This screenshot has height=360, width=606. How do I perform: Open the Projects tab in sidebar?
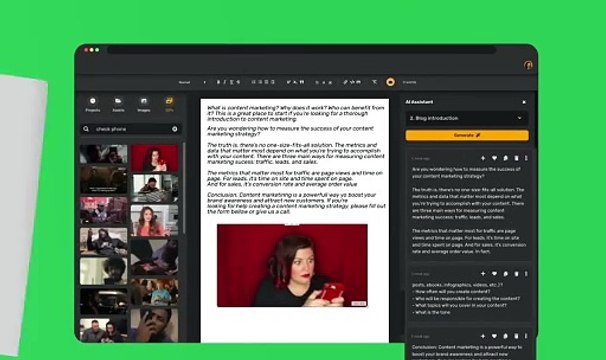[x=93, y=104]
